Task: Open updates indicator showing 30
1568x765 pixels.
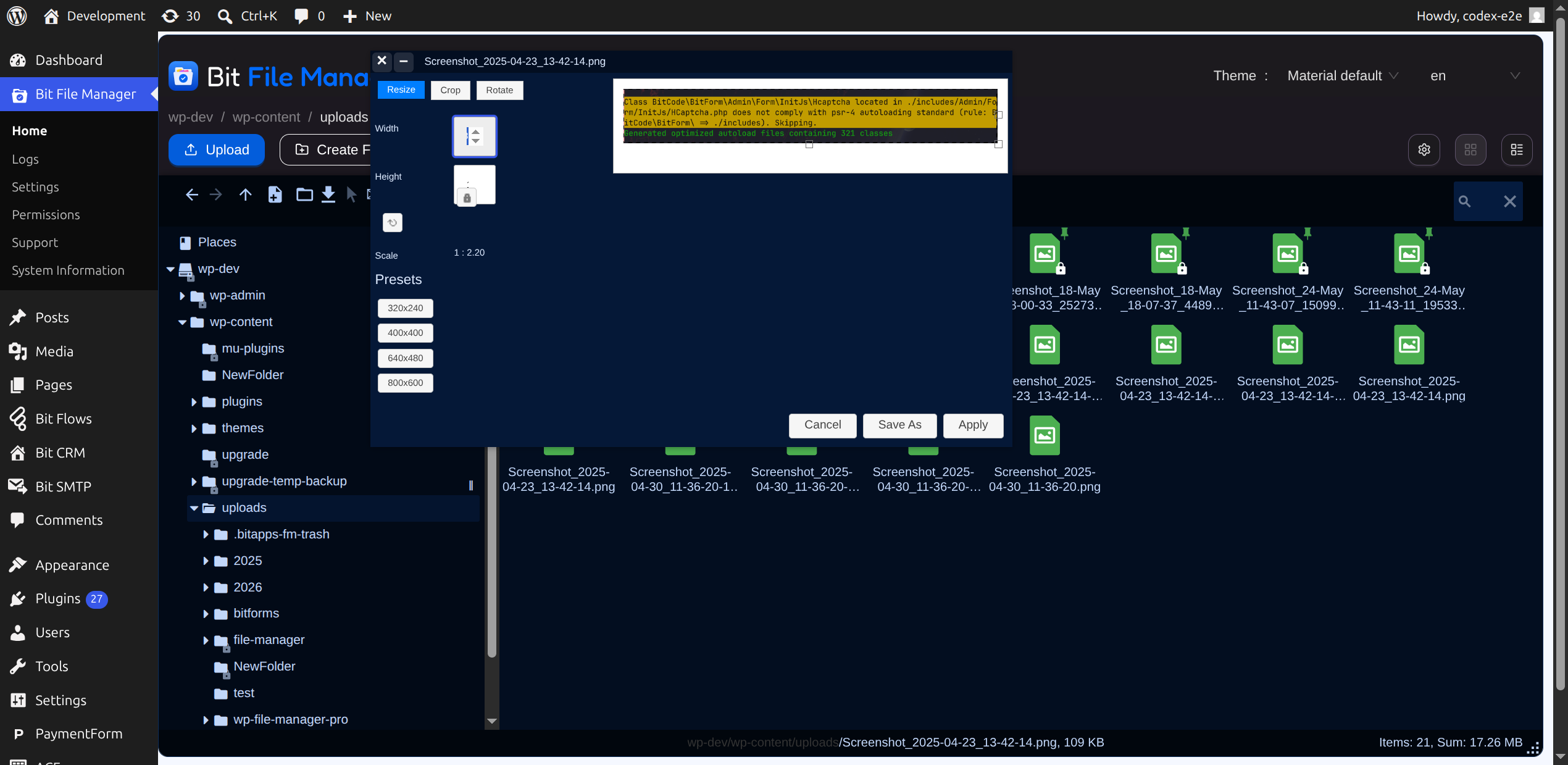Action: 181,16
